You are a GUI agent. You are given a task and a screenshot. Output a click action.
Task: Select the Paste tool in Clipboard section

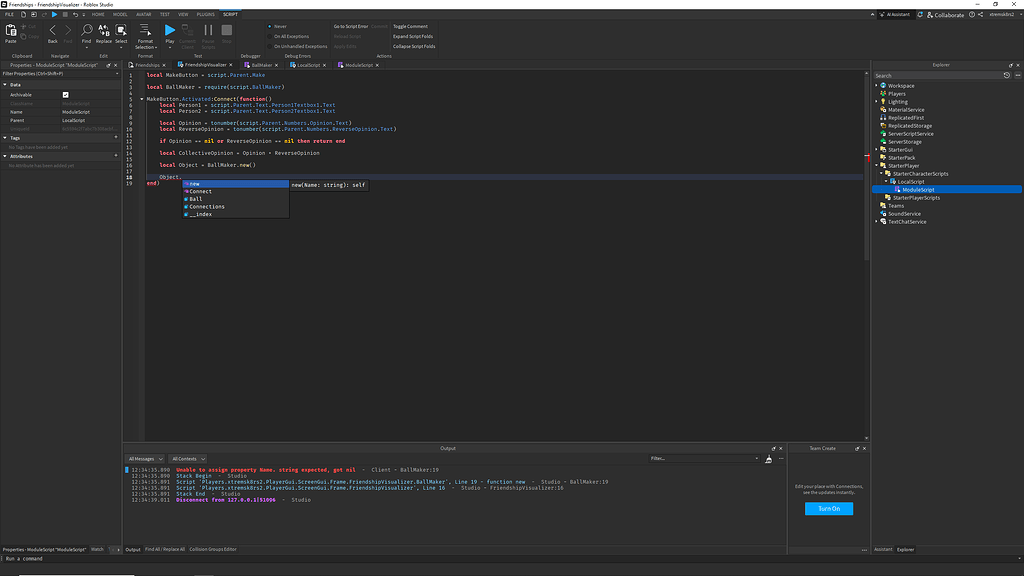coord(11,33)
